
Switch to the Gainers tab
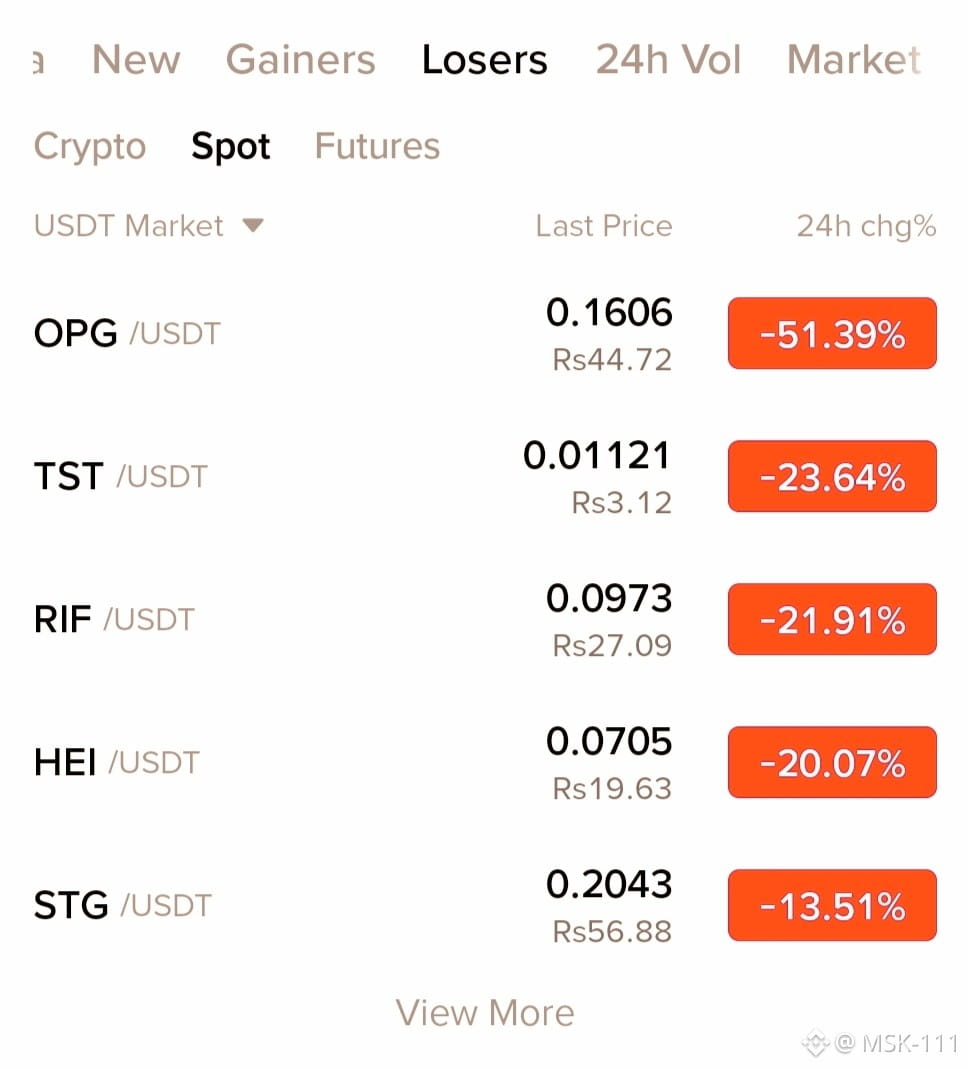click(x=300, y=59)
